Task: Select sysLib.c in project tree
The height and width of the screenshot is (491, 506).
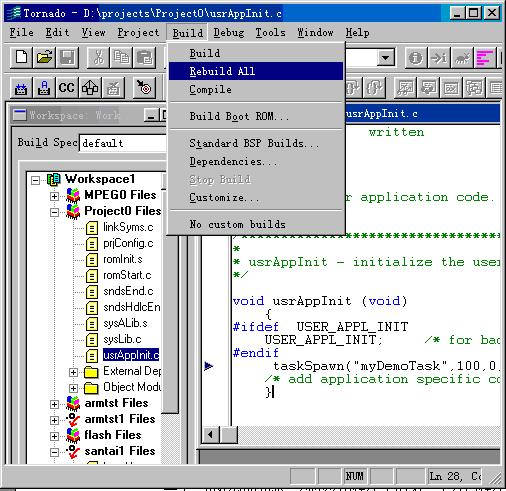Action: coord(122,339)
